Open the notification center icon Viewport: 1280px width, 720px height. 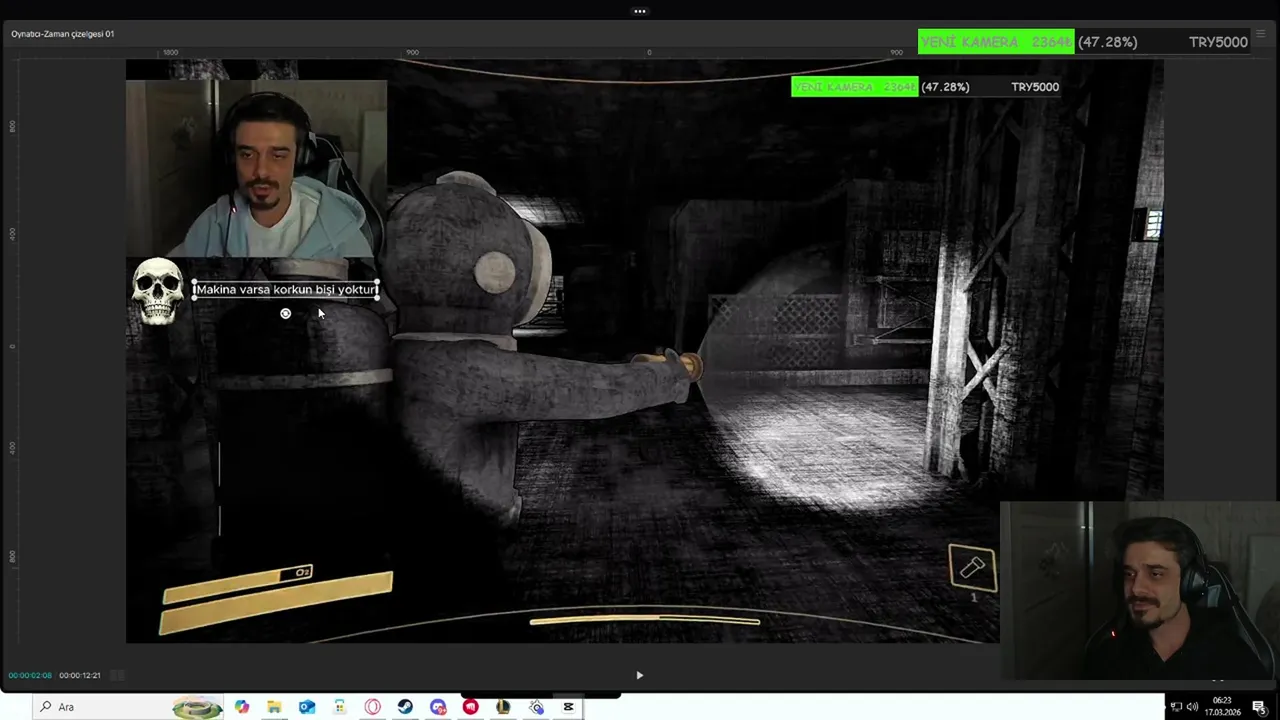(1259, 707)
